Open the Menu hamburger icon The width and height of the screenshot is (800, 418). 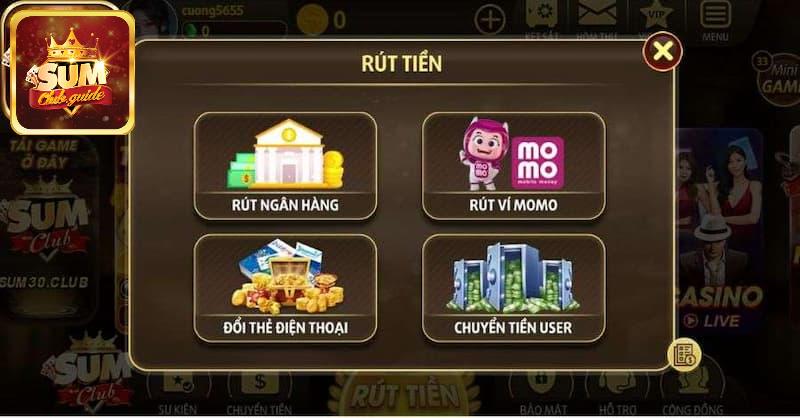(715, 20)
